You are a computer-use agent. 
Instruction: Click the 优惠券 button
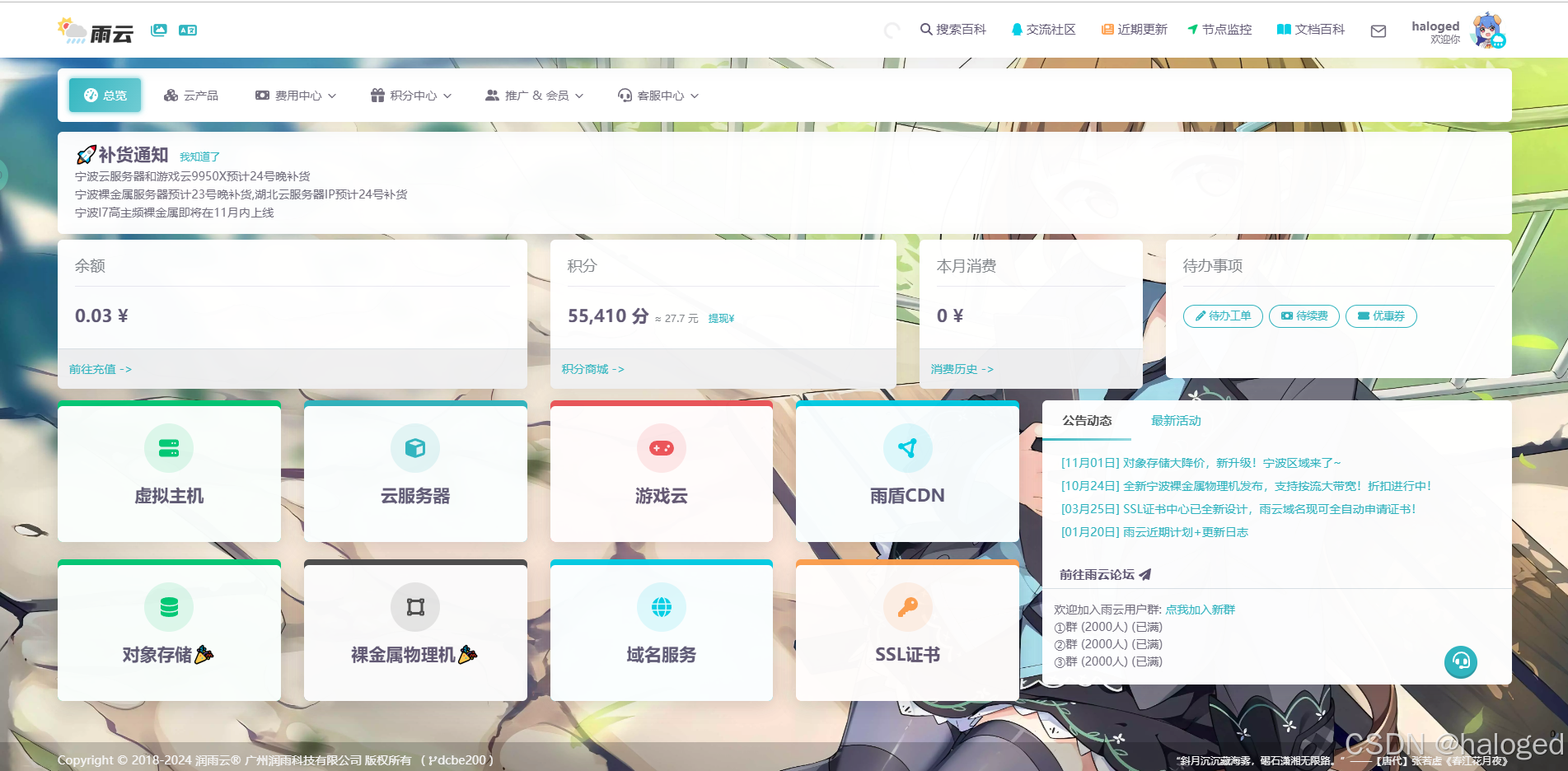(1381, 316)
